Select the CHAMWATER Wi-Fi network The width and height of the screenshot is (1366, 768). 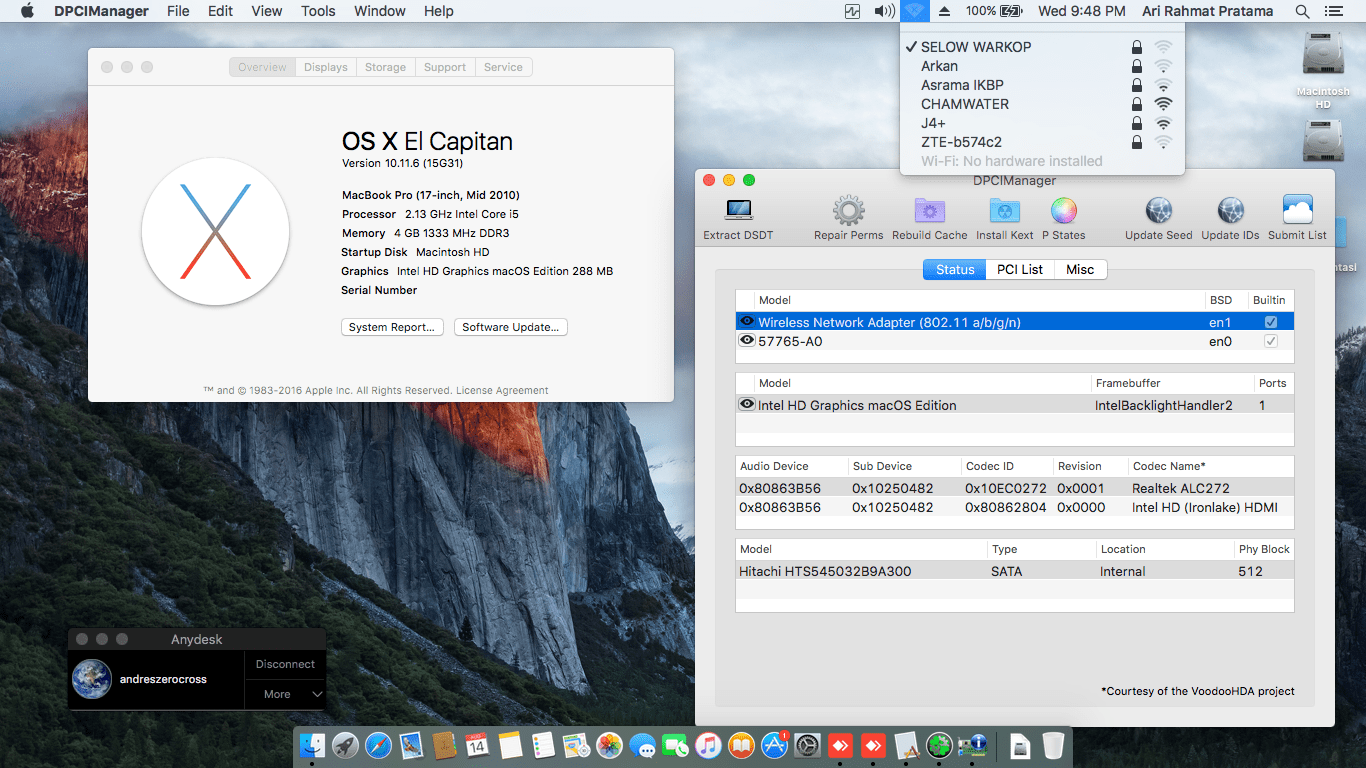(x=1042, y=104)
